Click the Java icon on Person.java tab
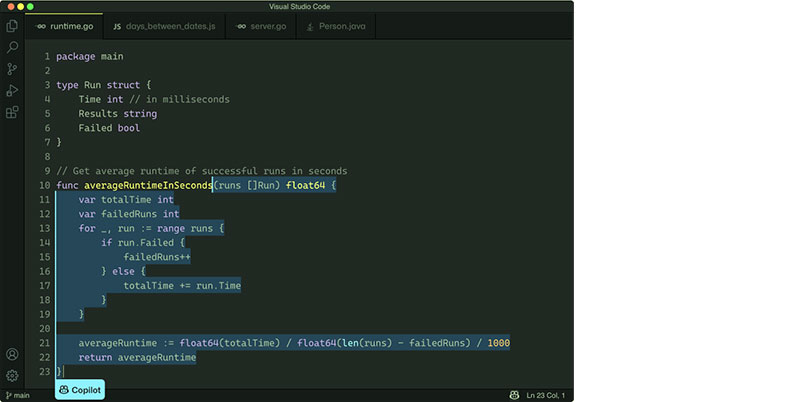The width and height of the screenshot is (800, 402). (x=310, y=27)
